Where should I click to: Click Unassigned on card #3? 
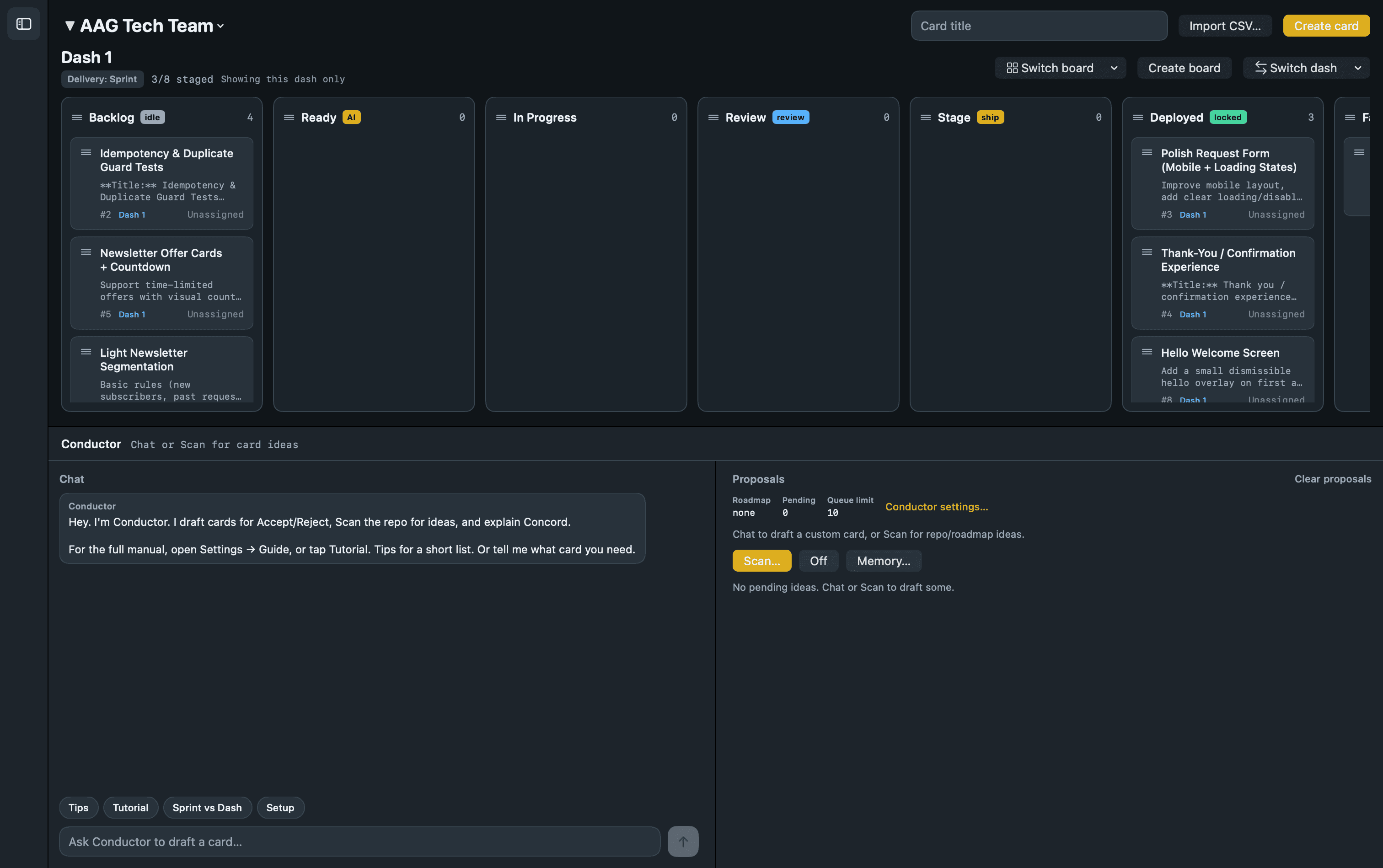click(x=1276, y=214)
